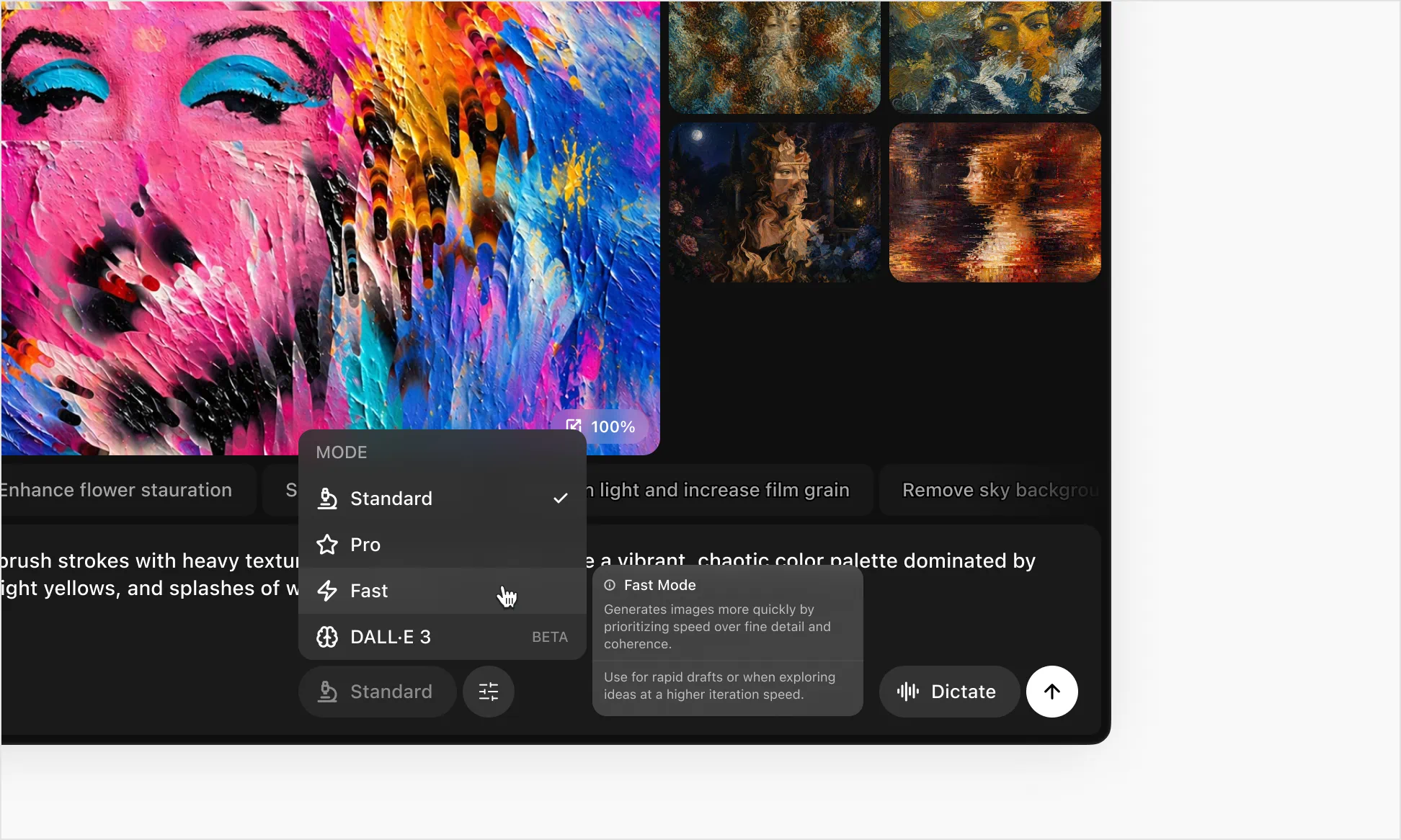This screenshot has height=840, width=1401.
Task: Choose the Pro mode option
Action: pyautogui.click(x=442, y=545)
